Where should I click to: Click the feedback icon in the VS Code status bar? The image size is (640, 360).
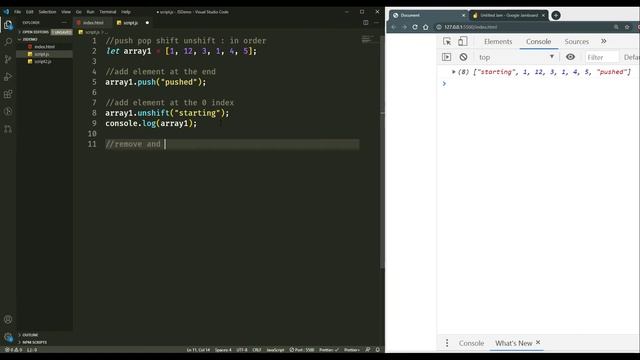pos(368,350)
